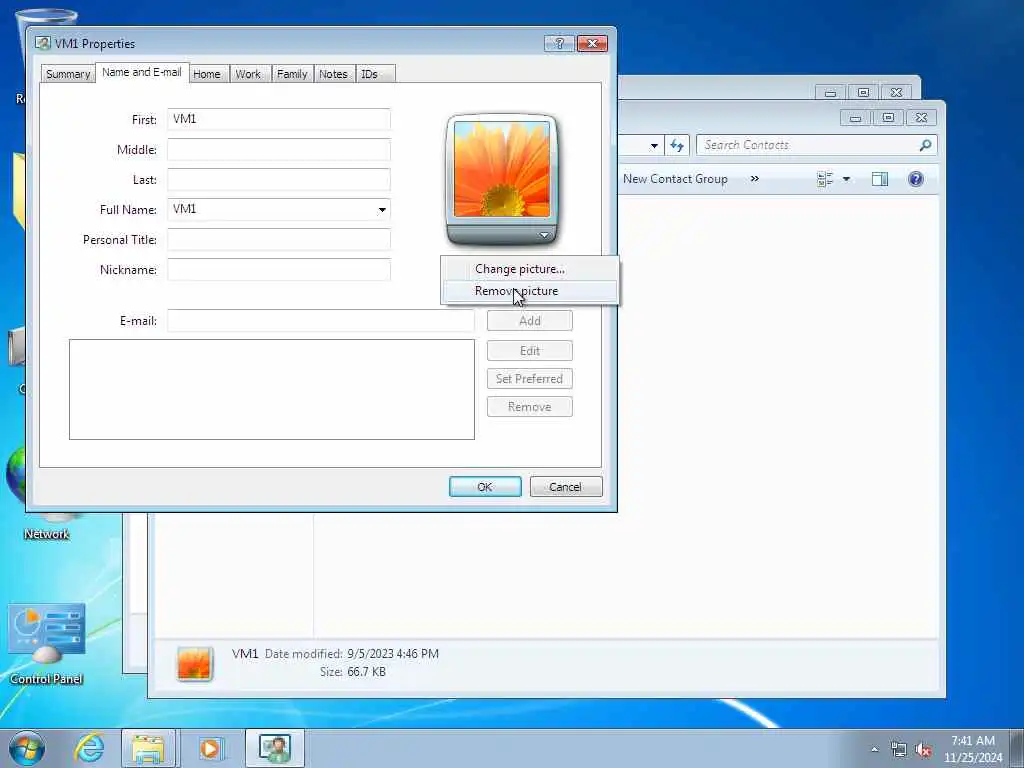
Task: Click the refresh icon in Contacts window
Action: pyautogui.click(x=677, y=145)
